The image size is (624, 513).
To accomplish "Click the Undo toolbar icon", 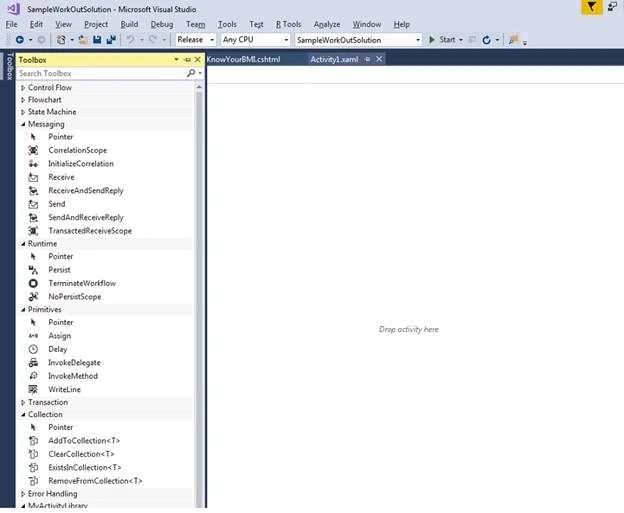I will [x=130, y=39].
